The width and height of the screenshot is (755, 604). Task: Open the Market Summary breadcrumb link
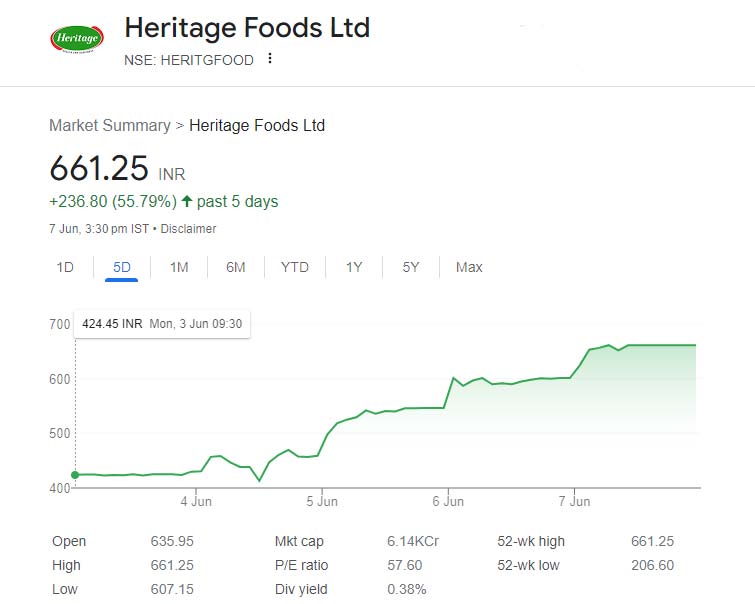(110, 125)
